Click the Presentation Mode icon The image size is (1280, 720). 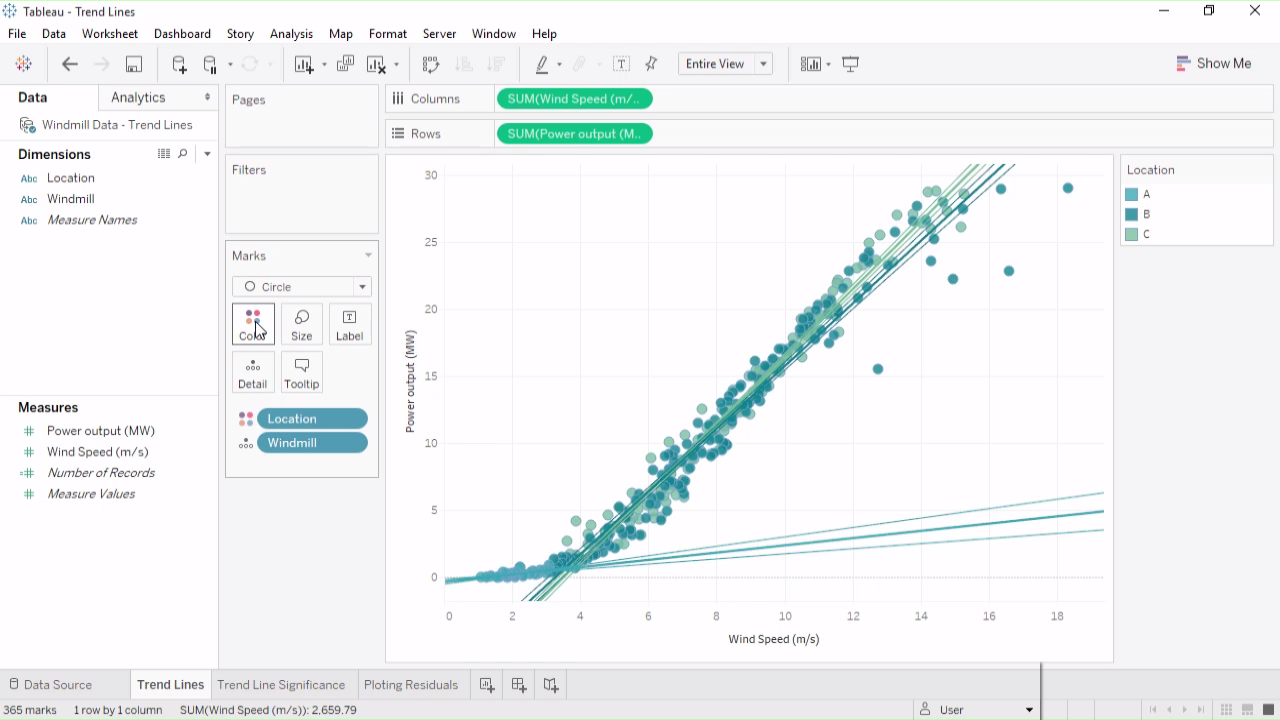[x=851, y=64]
